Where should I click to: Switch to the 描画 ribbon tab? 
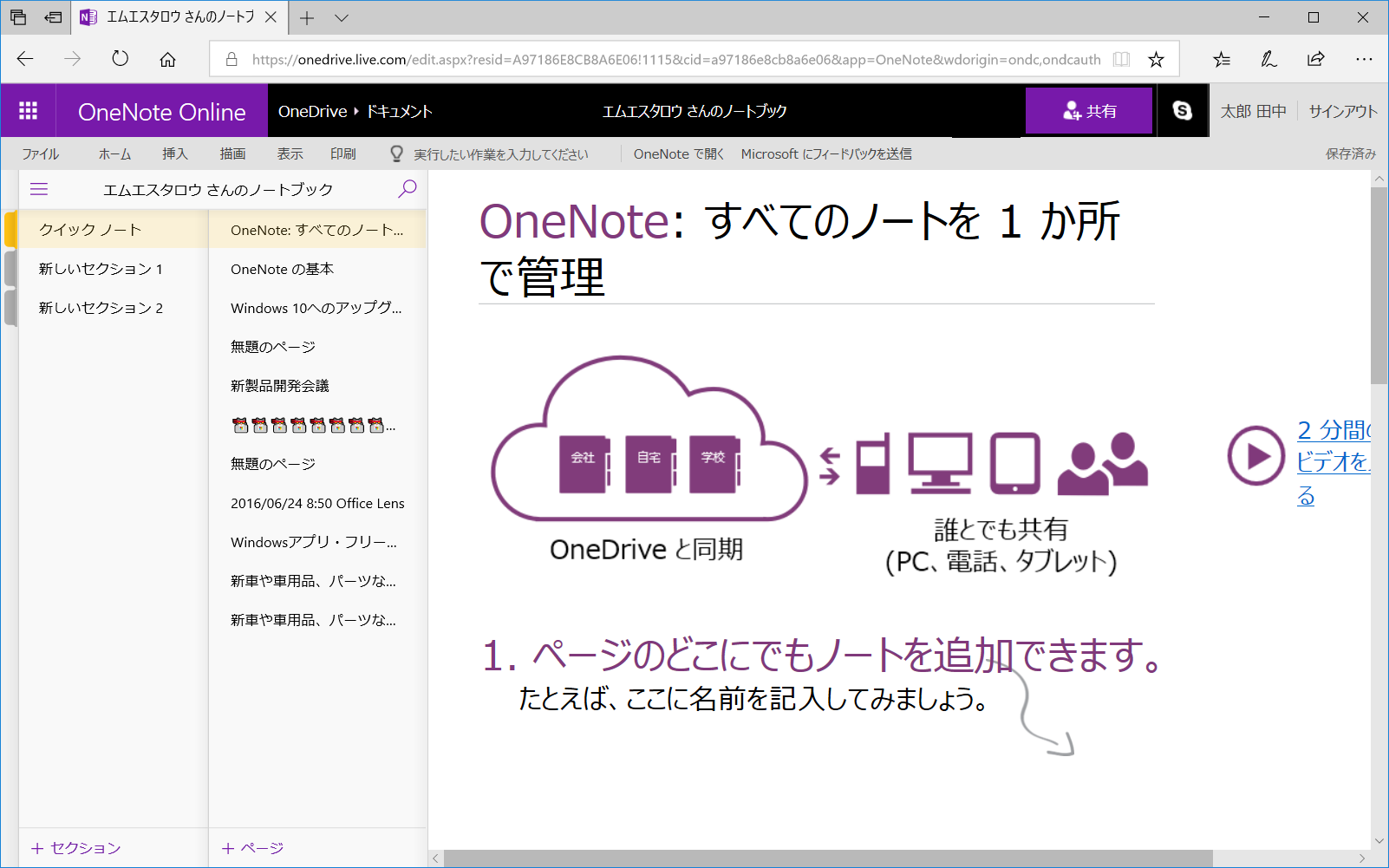(231, 153)
